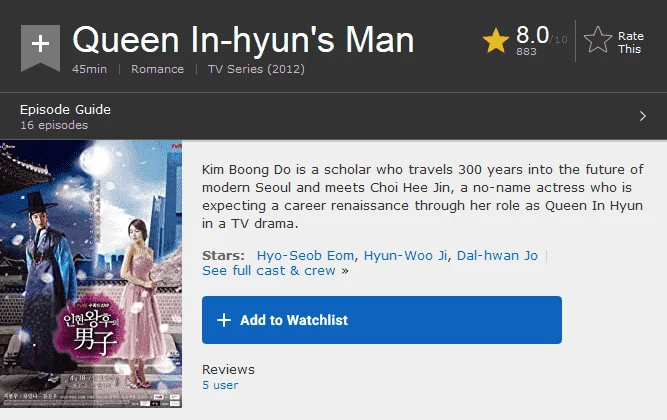Add Queen In-hyun's Man to Watchlist
This screenshot has width=667, height=420.
(x=382, y=320)
